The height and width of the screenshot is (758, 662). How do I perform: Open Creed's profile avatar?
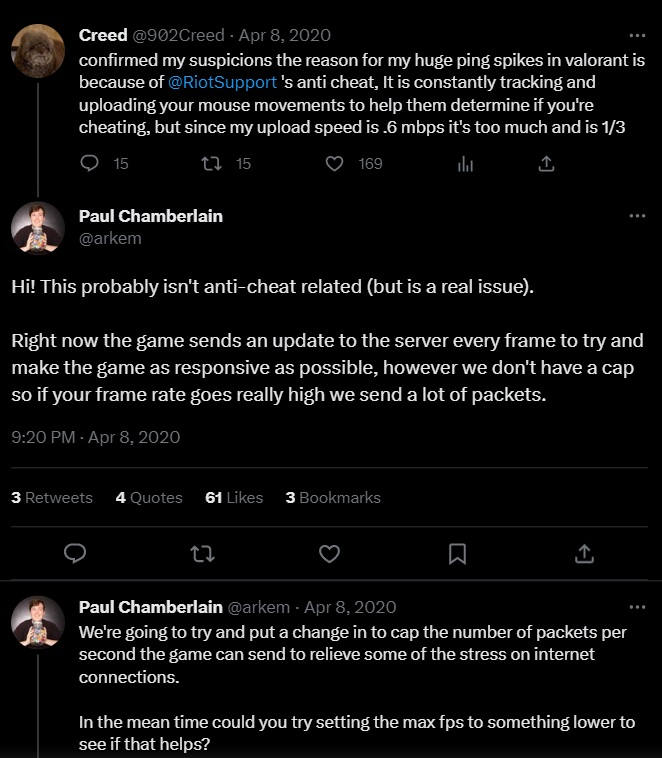38,51
